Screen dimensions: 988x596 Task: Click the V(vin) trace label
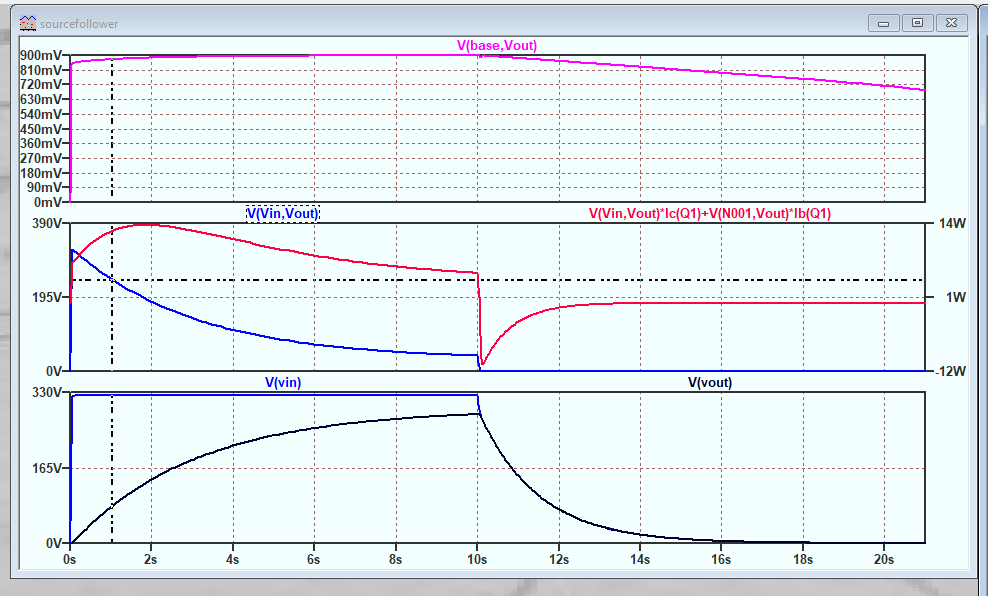tap(283, 382)
